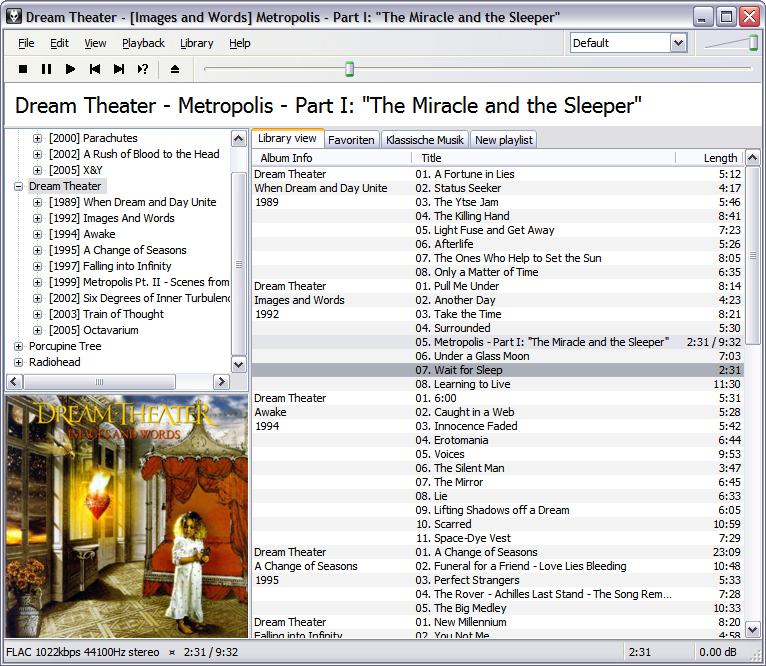Select track 01. Pull Me Under

coord(498,286)
